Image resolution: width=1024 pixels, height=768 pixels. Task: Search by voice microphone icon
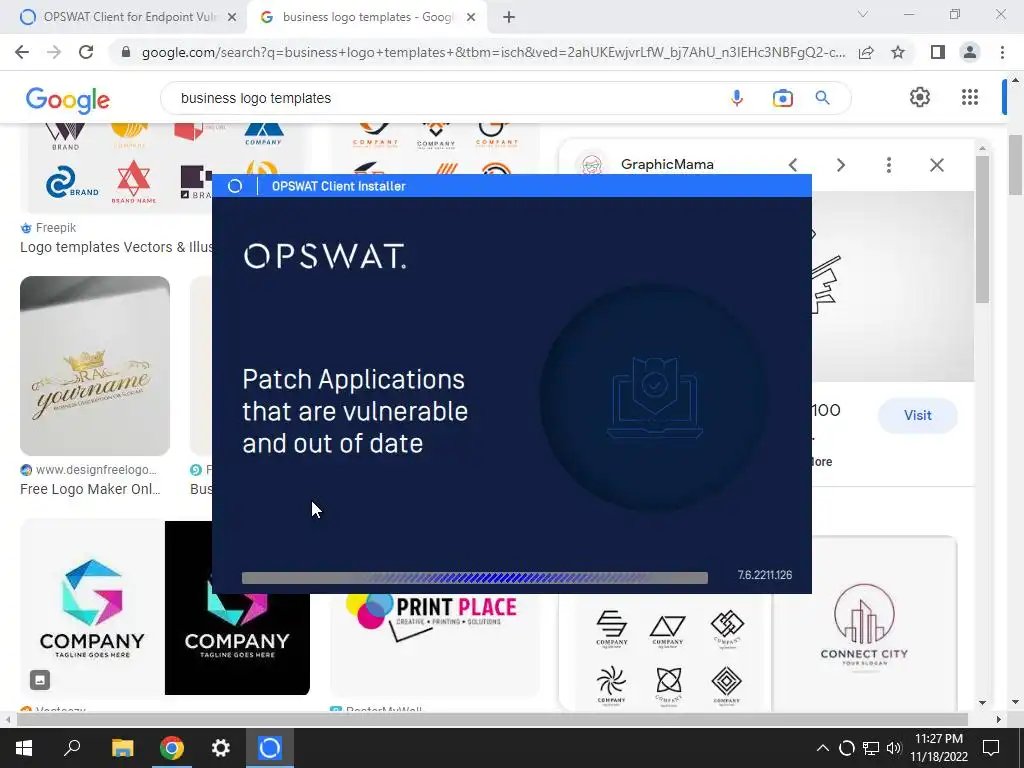coord(737,98)
